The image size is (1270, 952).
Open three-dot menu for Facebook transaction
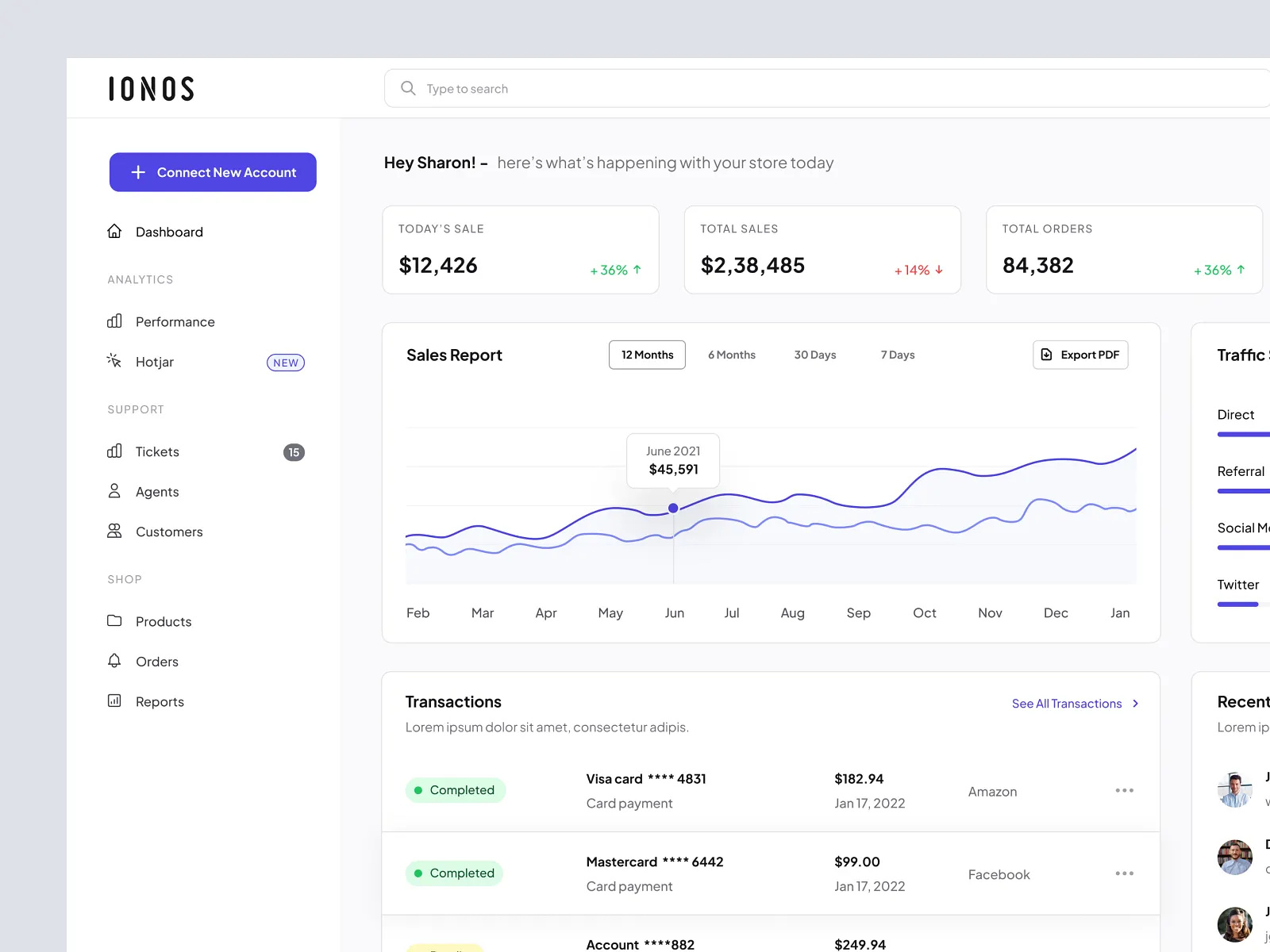coord(1124,873)
